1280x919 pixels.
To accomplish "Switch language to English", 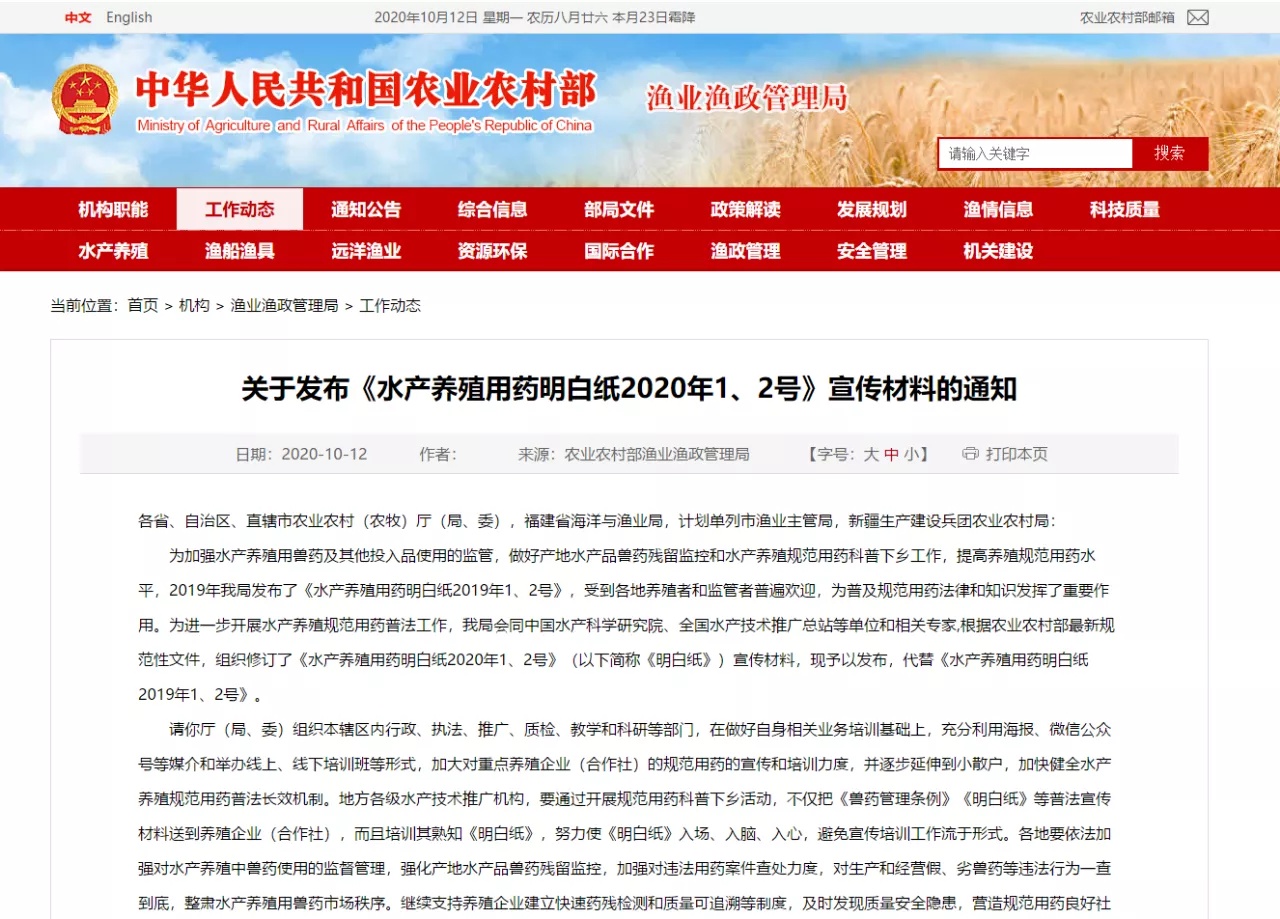I will click(x=129, y=17).
